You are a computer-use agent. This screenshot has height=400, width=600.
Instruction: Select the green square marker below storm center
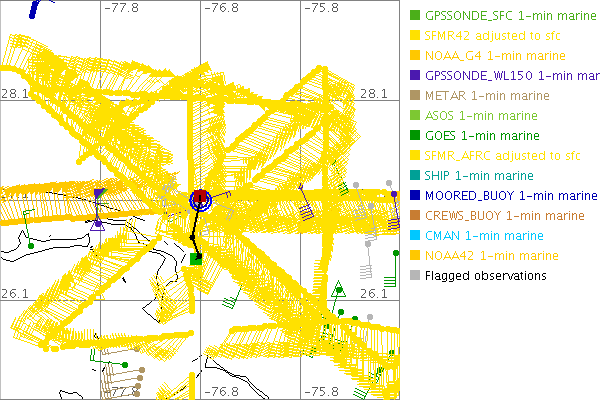pos(196,259)
